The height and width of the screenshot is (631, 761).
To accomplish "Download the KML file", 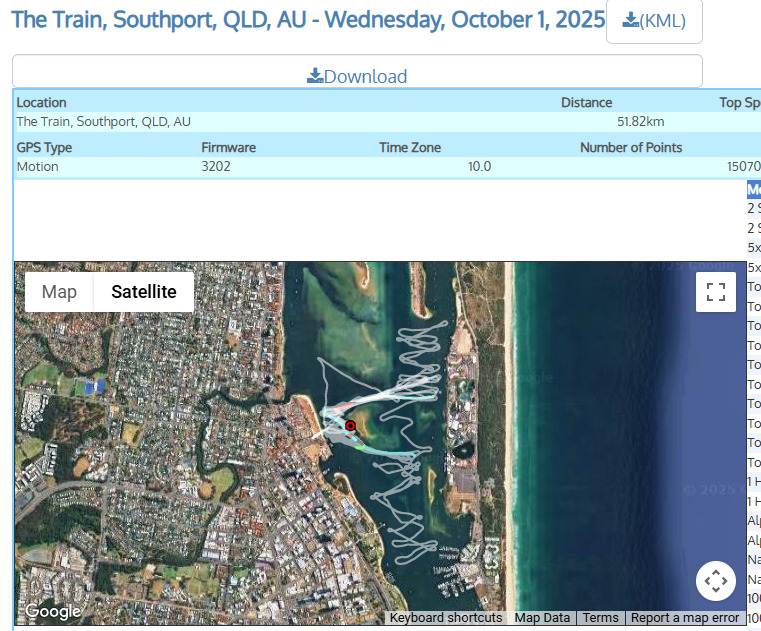I will (x=654, y=21).
